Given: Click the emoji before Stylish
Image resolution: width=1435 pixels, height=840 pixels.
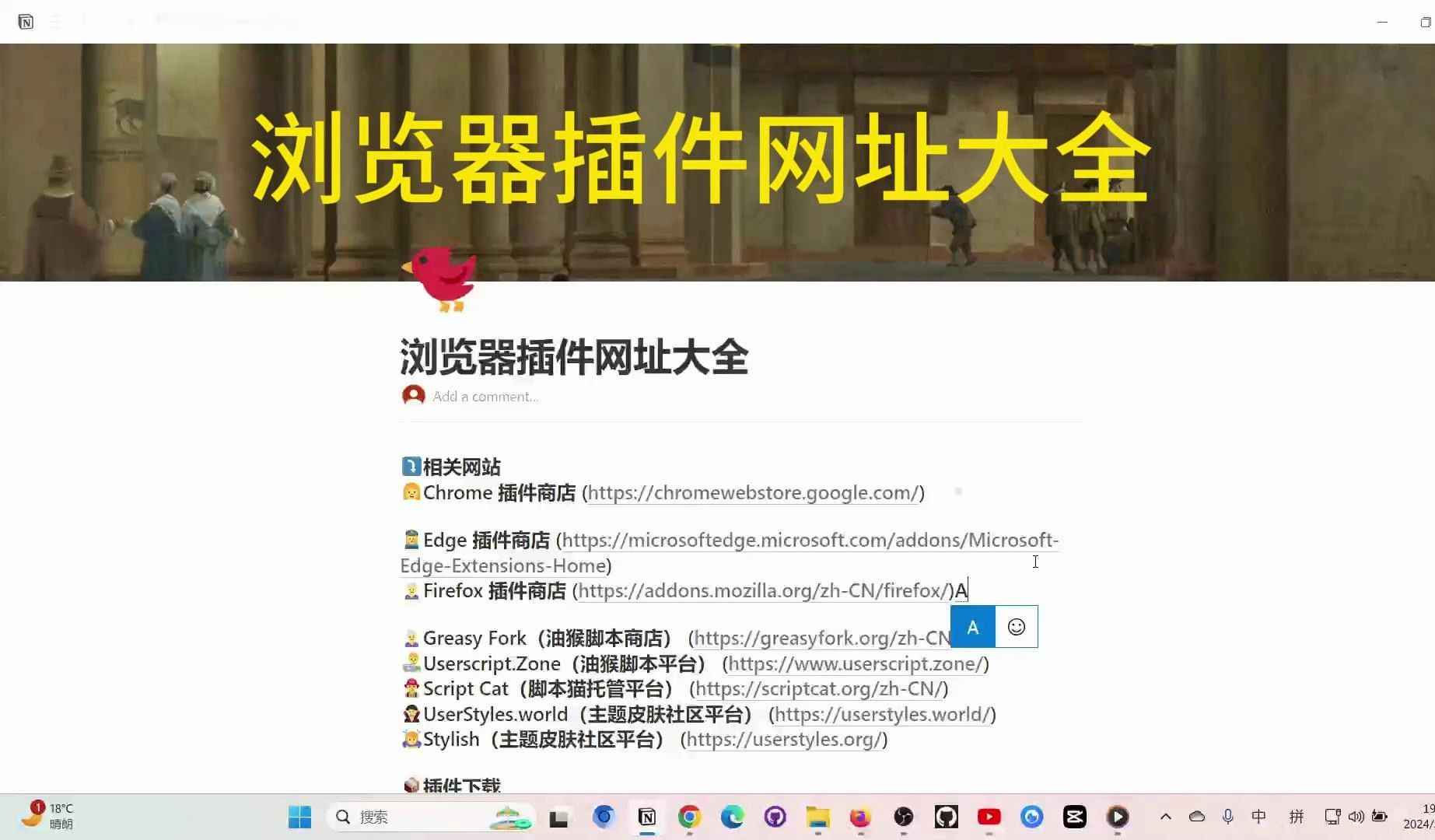Looking at the screenshot, I should point(411,739).
